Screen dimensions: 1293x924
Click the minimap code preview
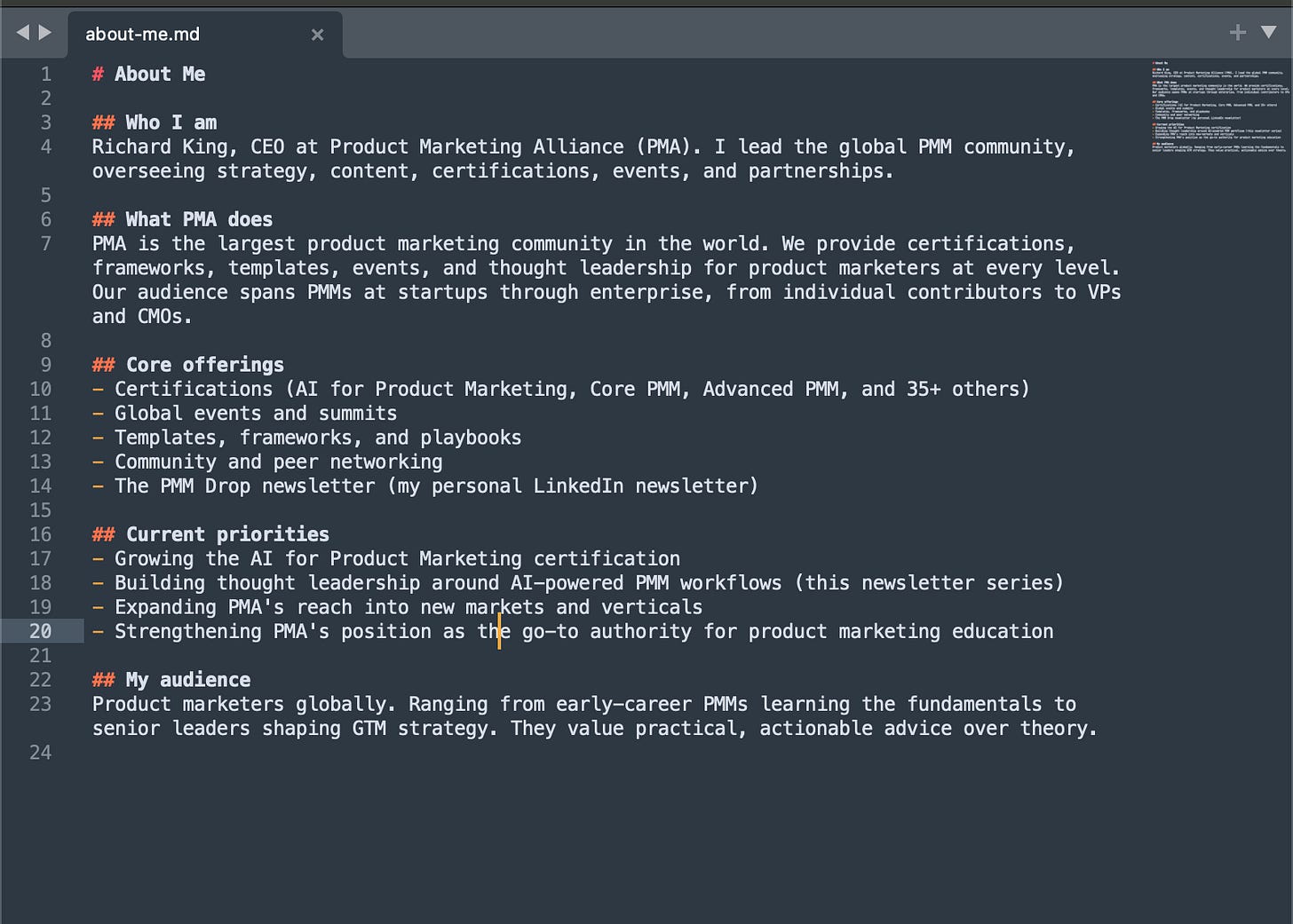coord(1219,107)
